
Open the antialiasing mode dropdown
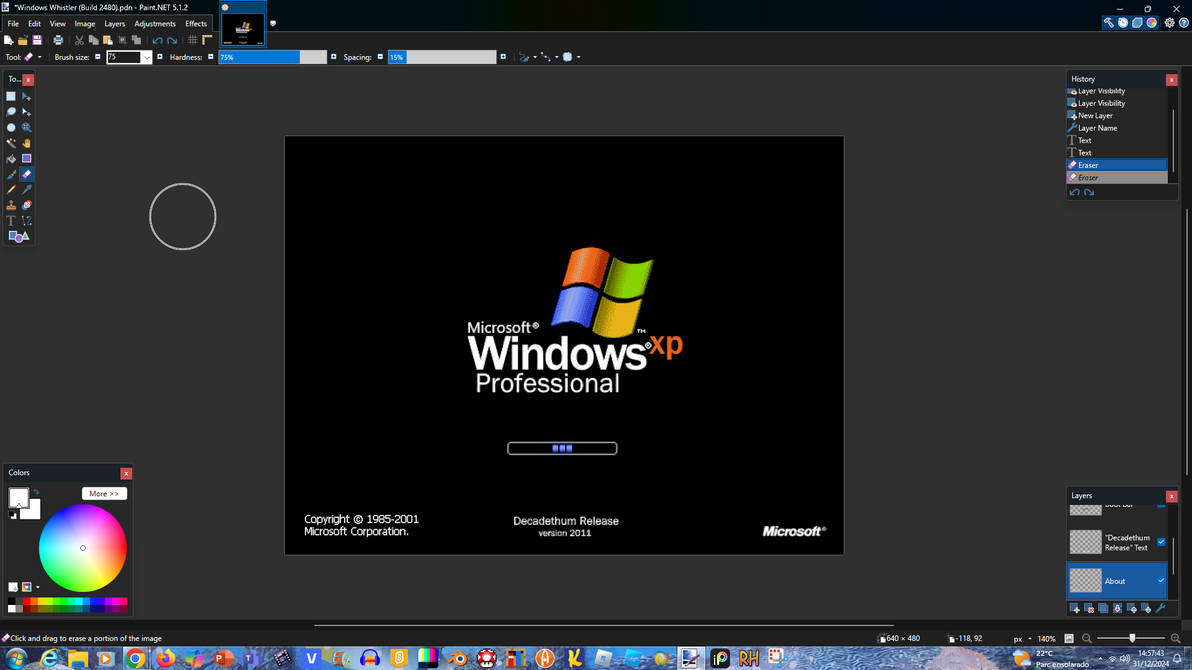coord(527,57)
